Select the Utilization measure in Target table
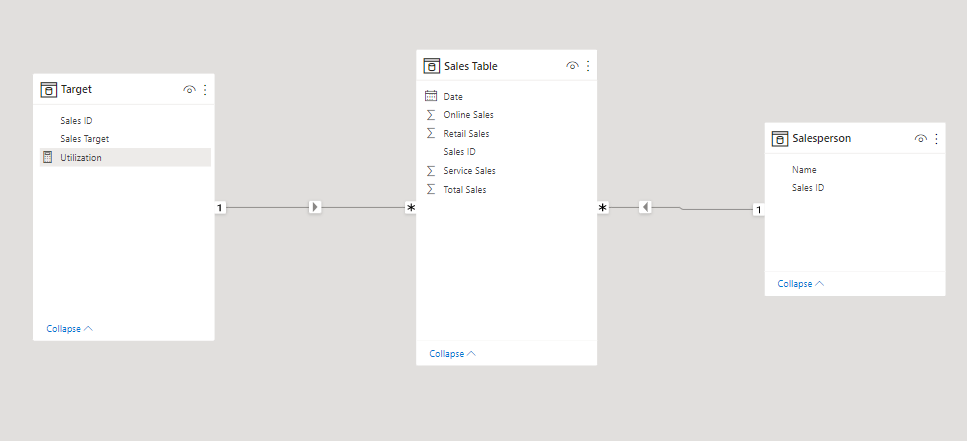Screen dimensions: 967x441 (x=125, y=157)
